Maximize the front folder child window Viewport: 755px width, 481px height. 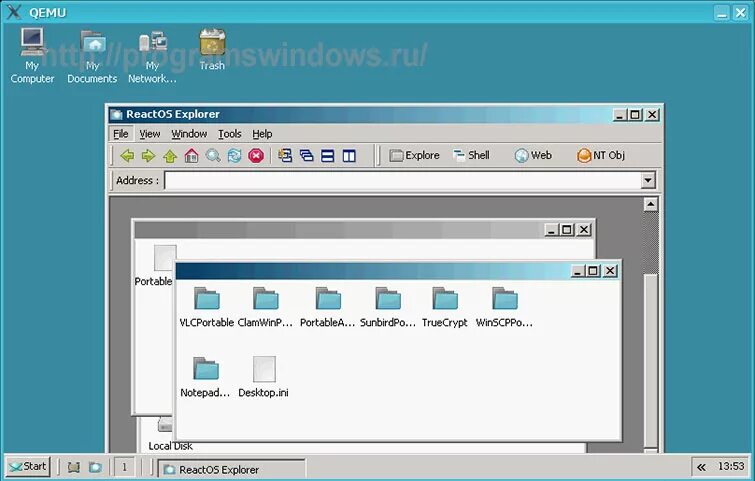coord(593,271)
